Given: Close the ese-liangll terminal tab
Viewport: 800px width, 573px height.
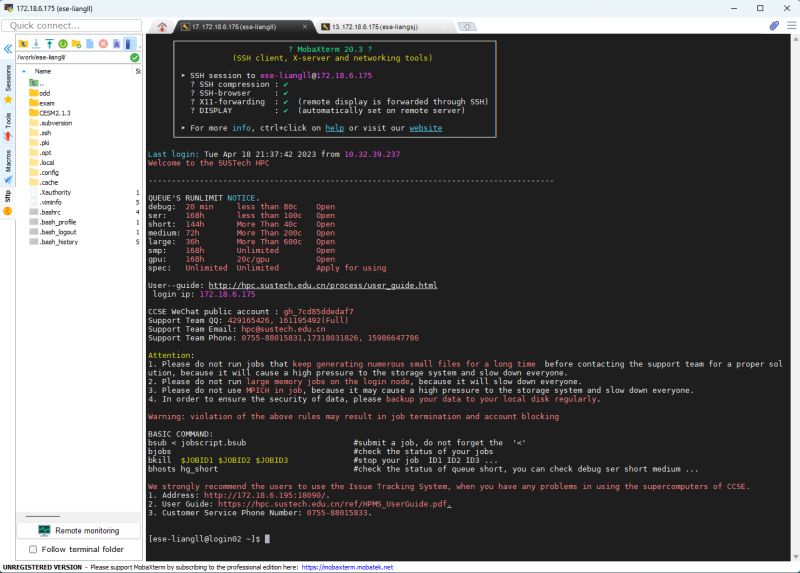Looking at the screenshot, I should [305, 27].
